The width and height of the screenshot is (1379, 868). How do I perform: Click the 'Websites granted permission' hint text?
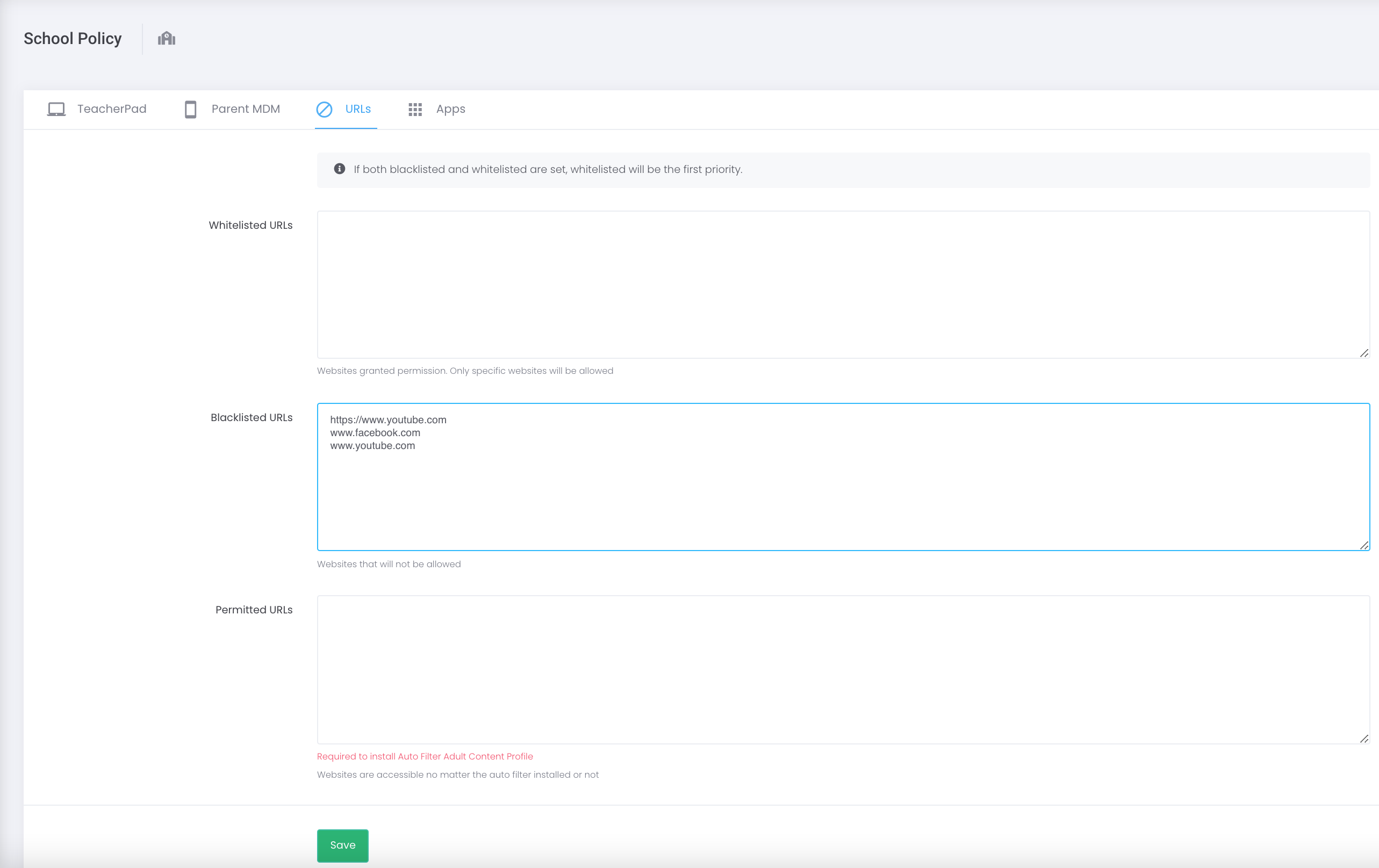[465, 371]
